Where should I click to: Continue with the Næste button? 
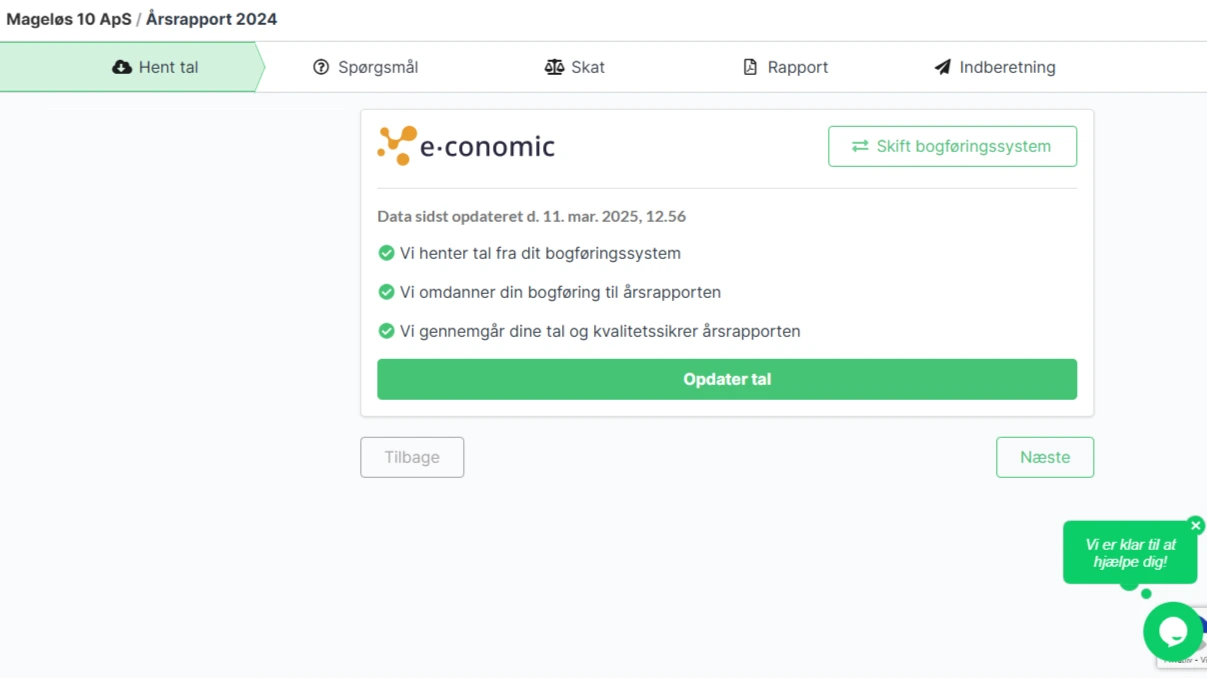coord(1045,457)
